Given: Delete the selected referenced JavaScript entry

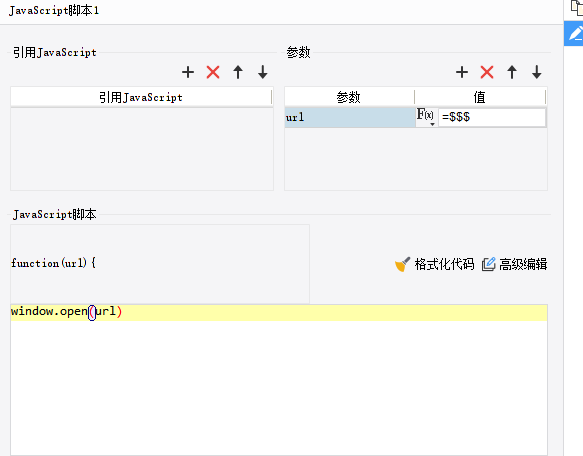Looking at the screenshot, I should click(213, 72).
